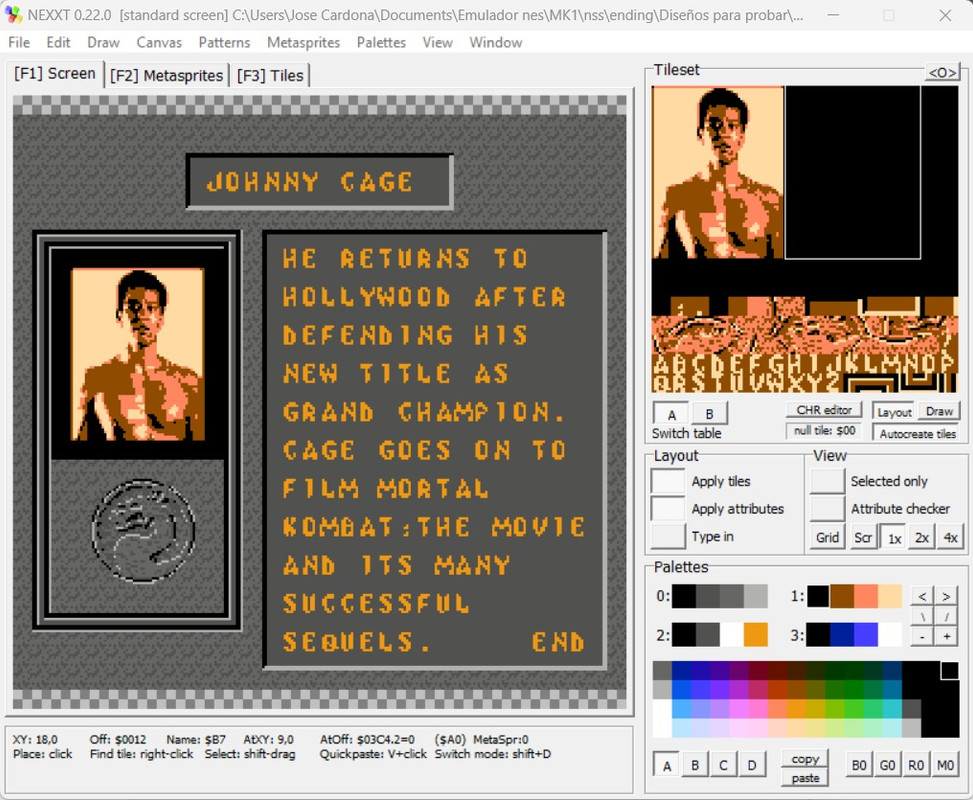Toggle the Grid button
The image size is (973, 800).
point(827,537)
